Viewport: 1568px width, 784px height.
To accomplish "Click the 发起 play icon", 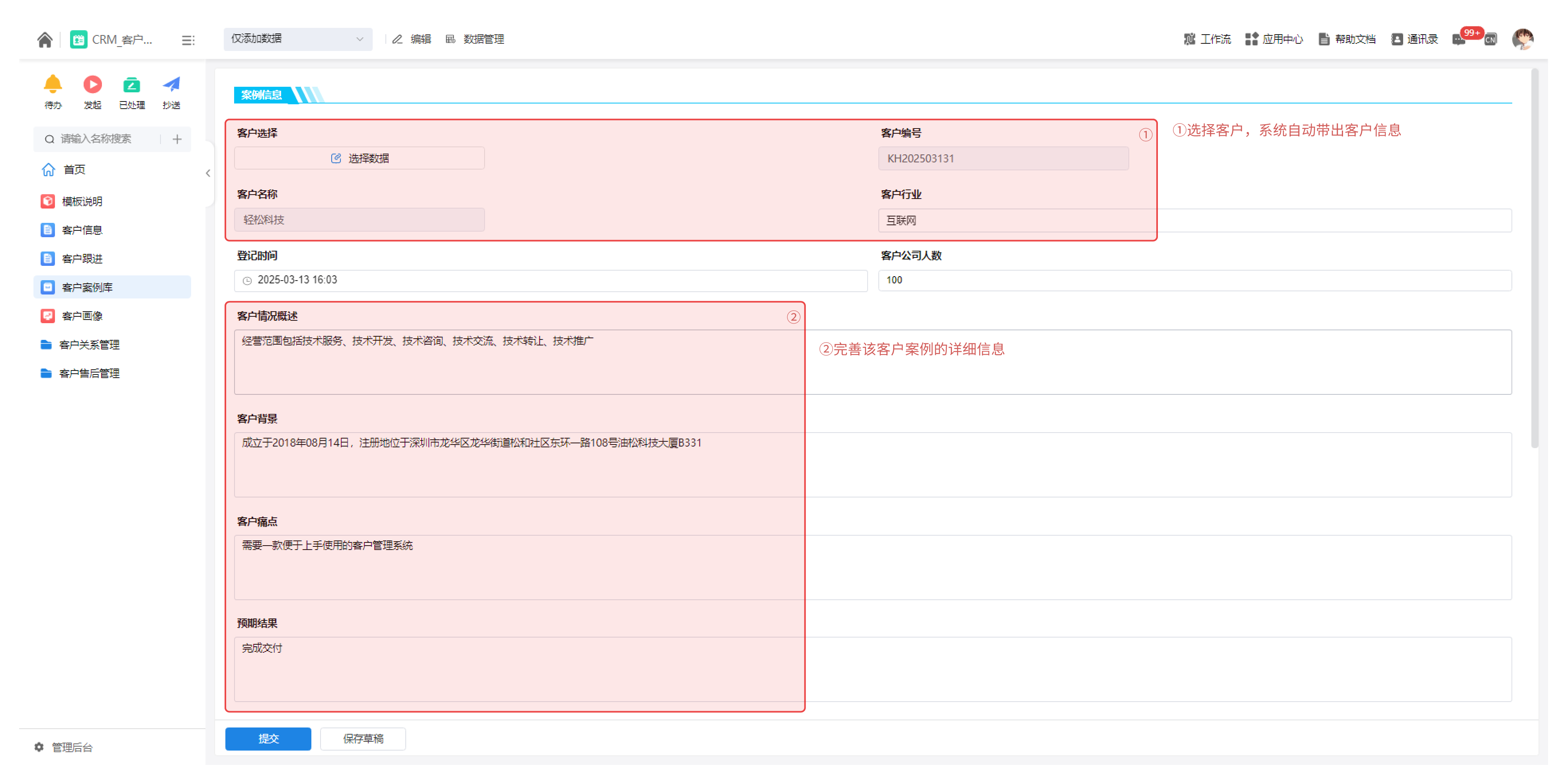I will (92, 84).
